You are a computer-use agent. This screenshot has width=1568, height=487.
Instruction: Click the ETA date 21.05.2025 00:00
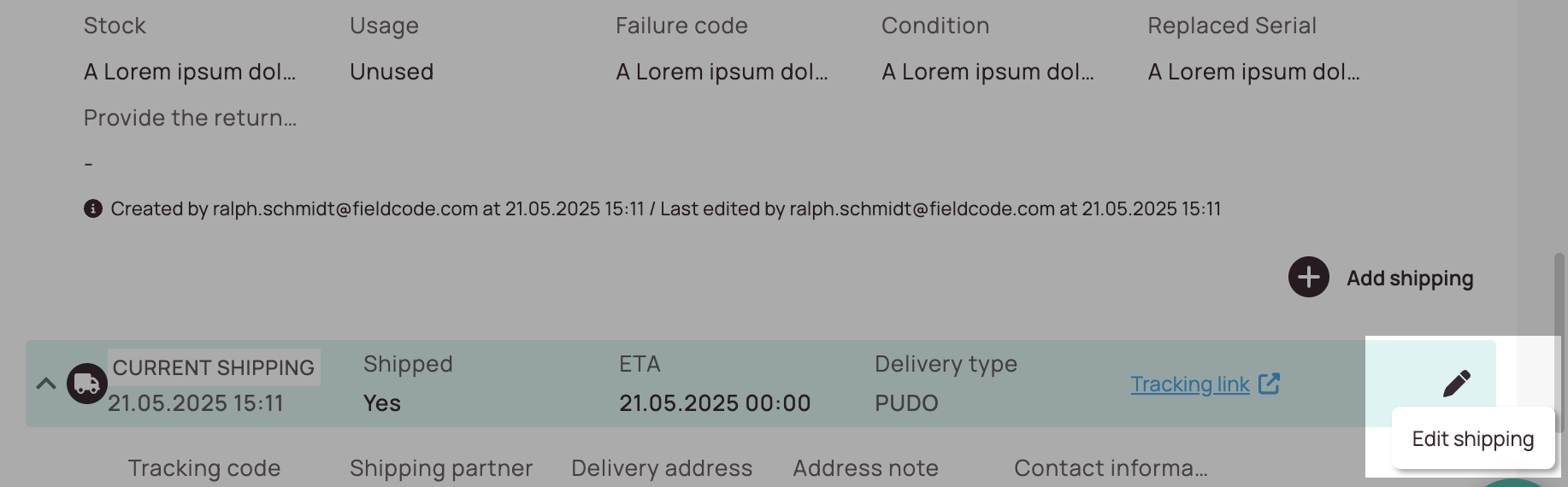click(x=715, y=403)
